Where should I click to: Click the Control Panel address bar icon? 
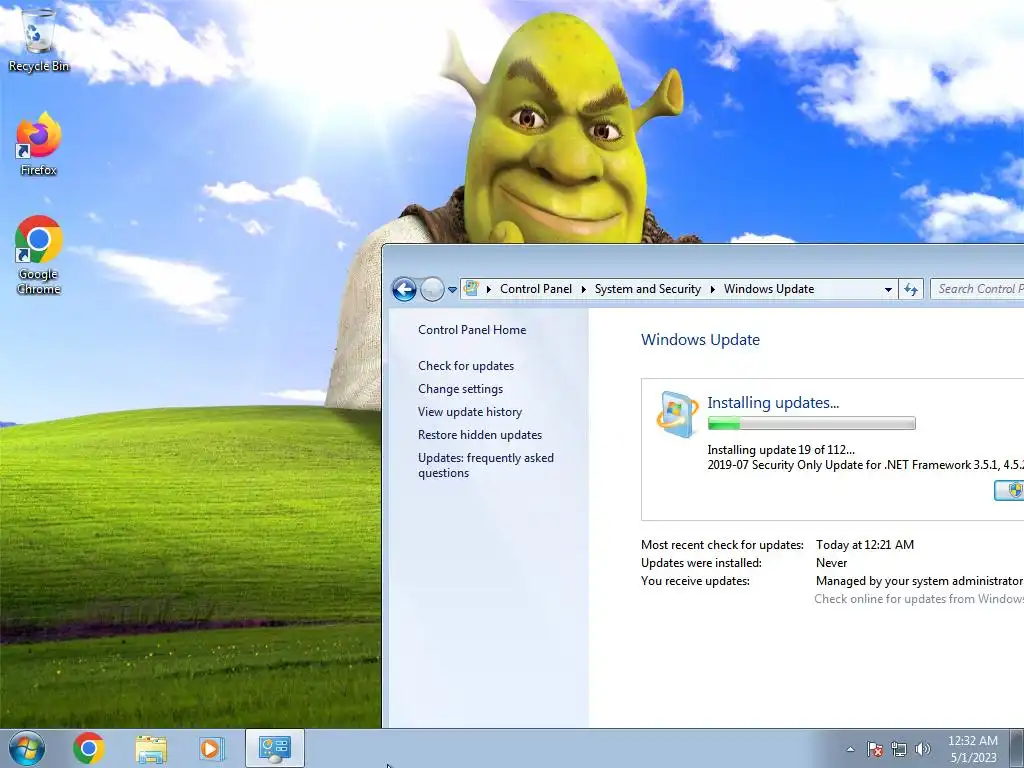tap(472, 289)
